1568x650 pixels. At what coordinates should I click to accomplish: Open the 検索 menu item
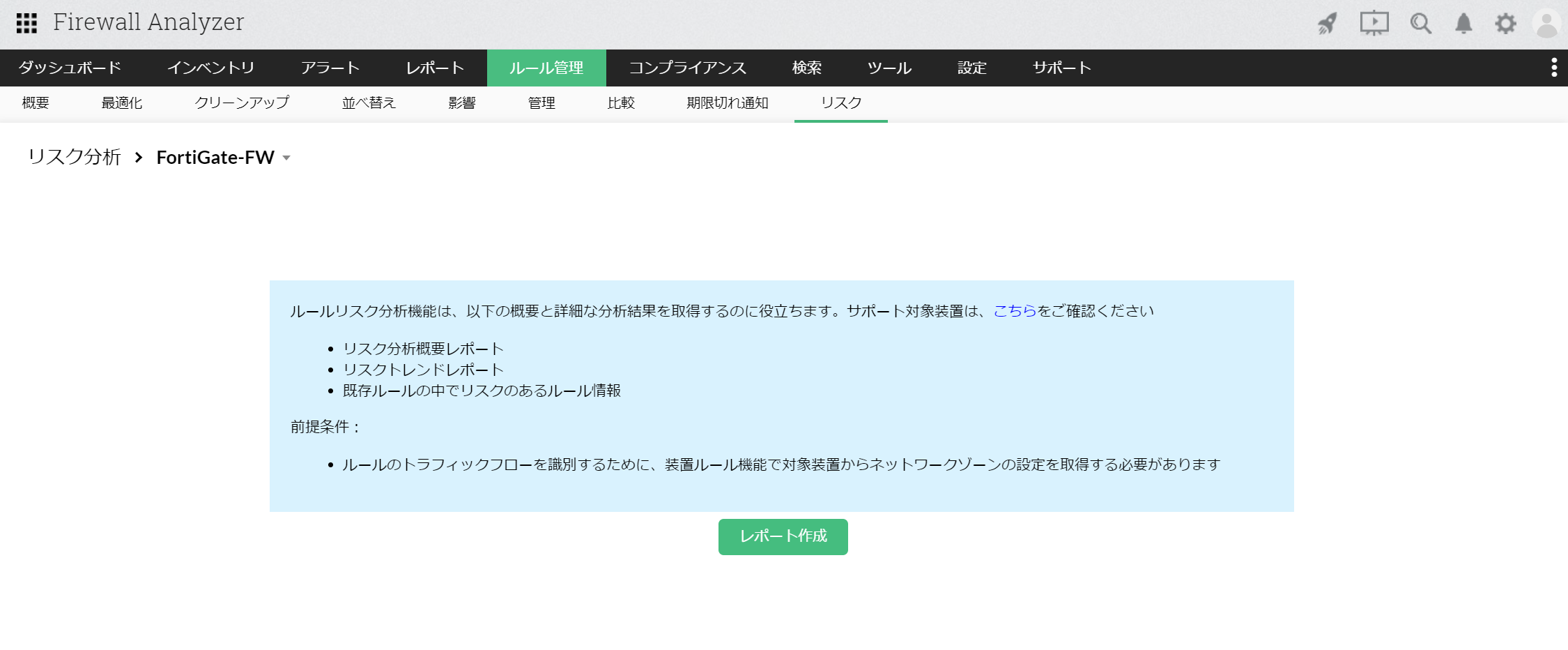[807, 68]
